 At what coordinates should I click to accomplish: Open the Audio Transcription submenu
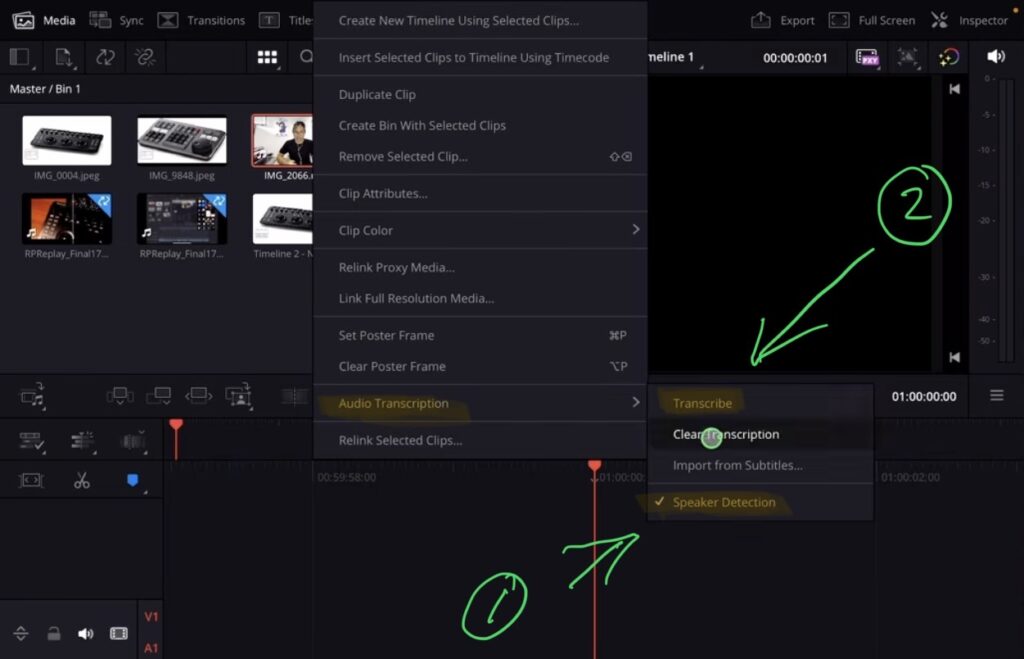coord(395,403)
